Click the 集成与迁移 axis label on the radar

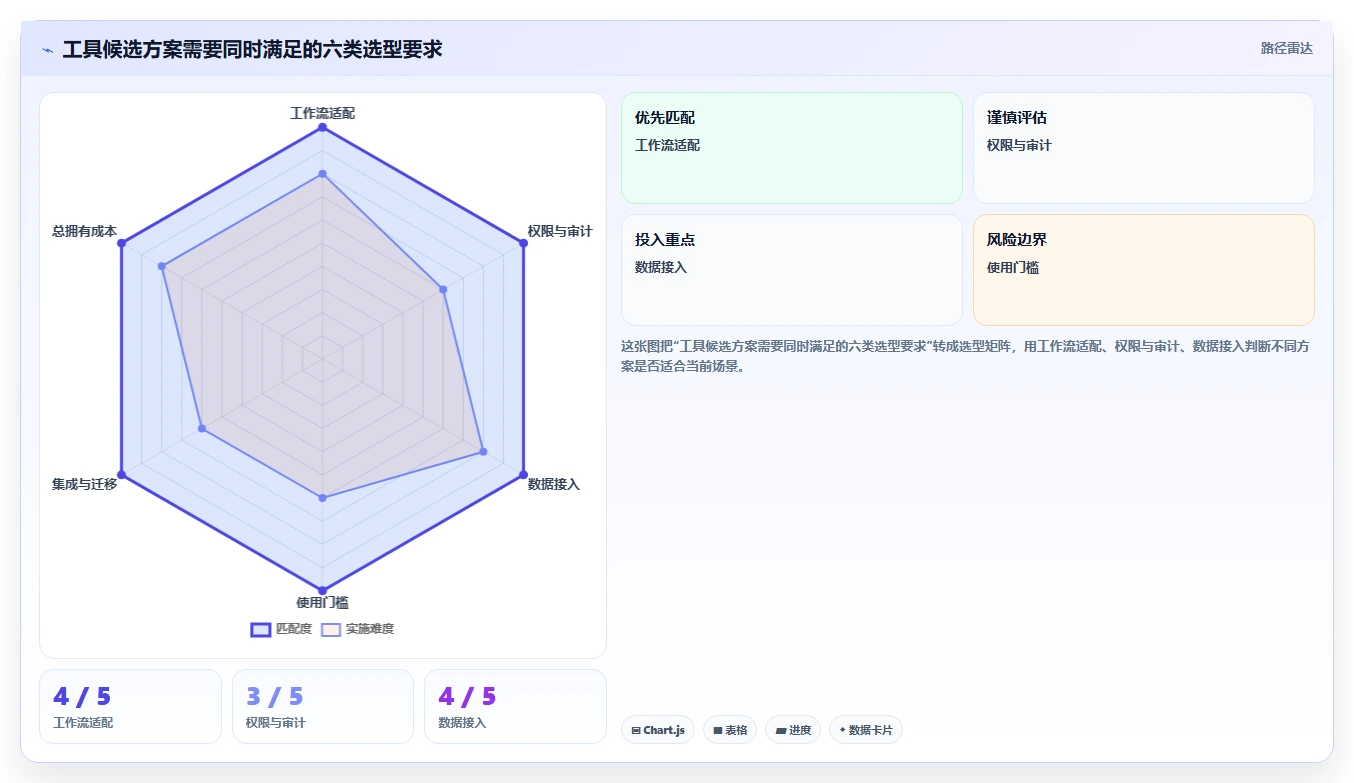pos(84,484)
